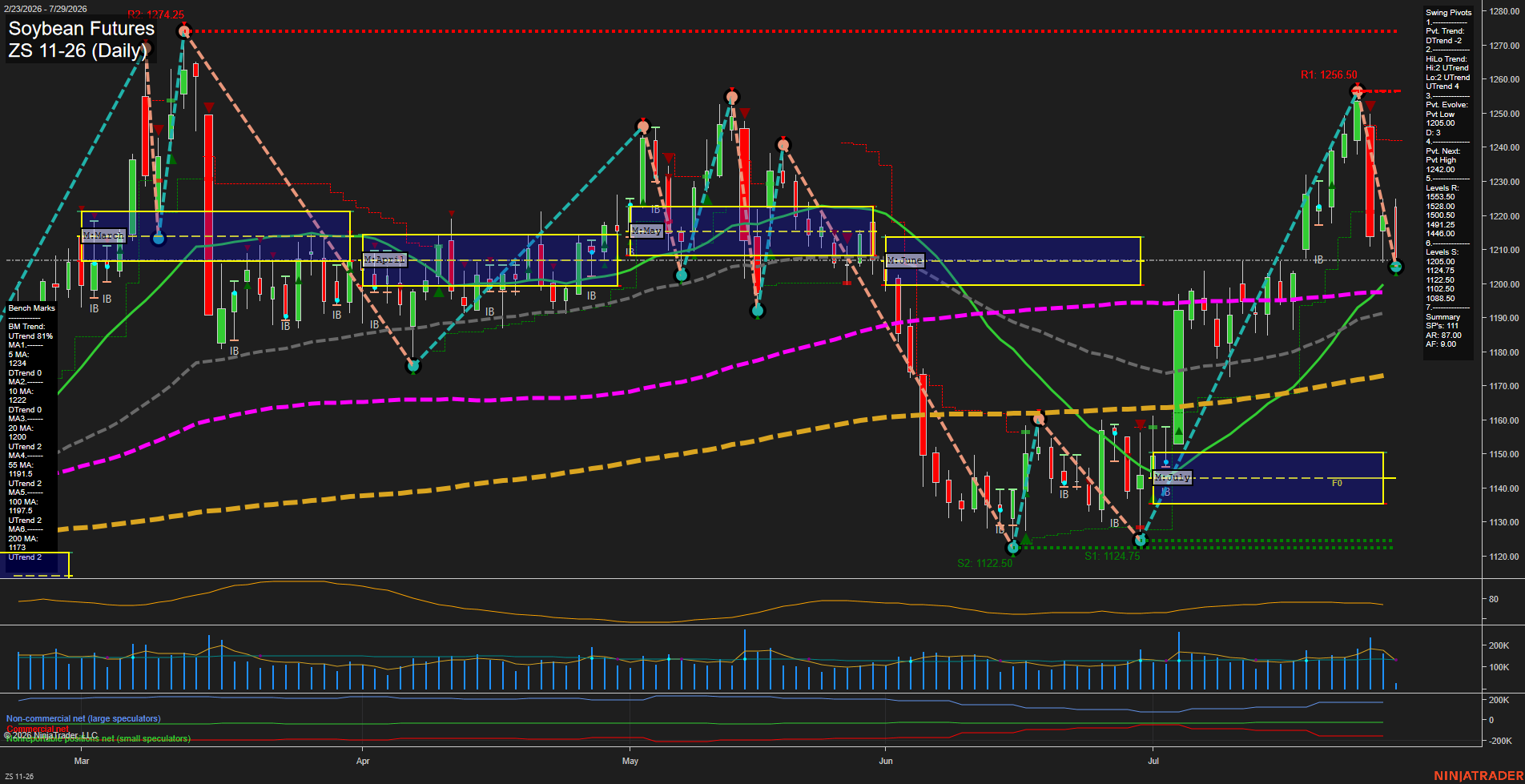The image size is (1525, 784).
Task: Click the 'Pvt. Next:' label
Action: pyautogui.click(x=1443, y=151)
